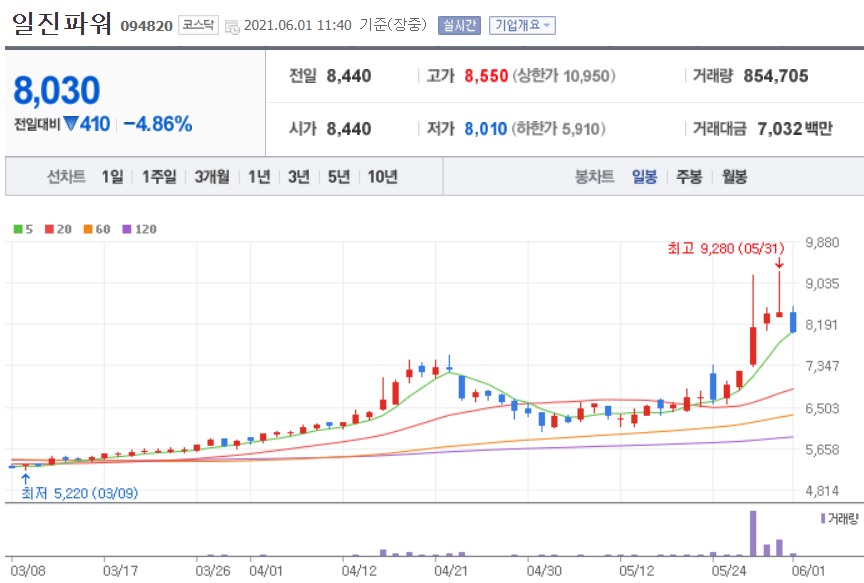Click the 거래대금 value 7,032 백만

(795, 129)
